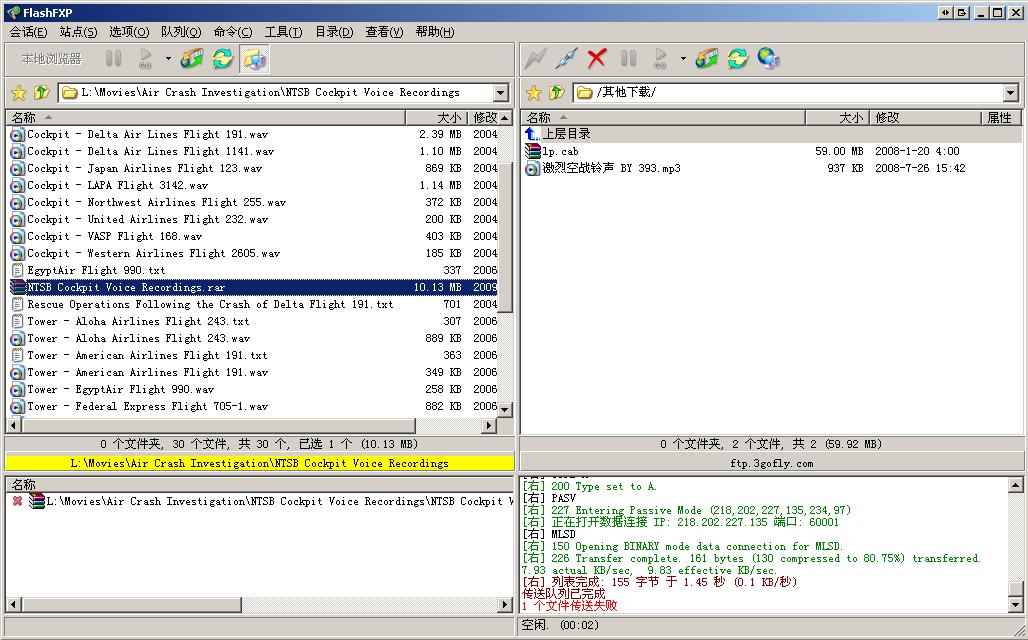1028x640 pixels.
Task: Sort remote files by 大小 column
Action: point(837,117)
